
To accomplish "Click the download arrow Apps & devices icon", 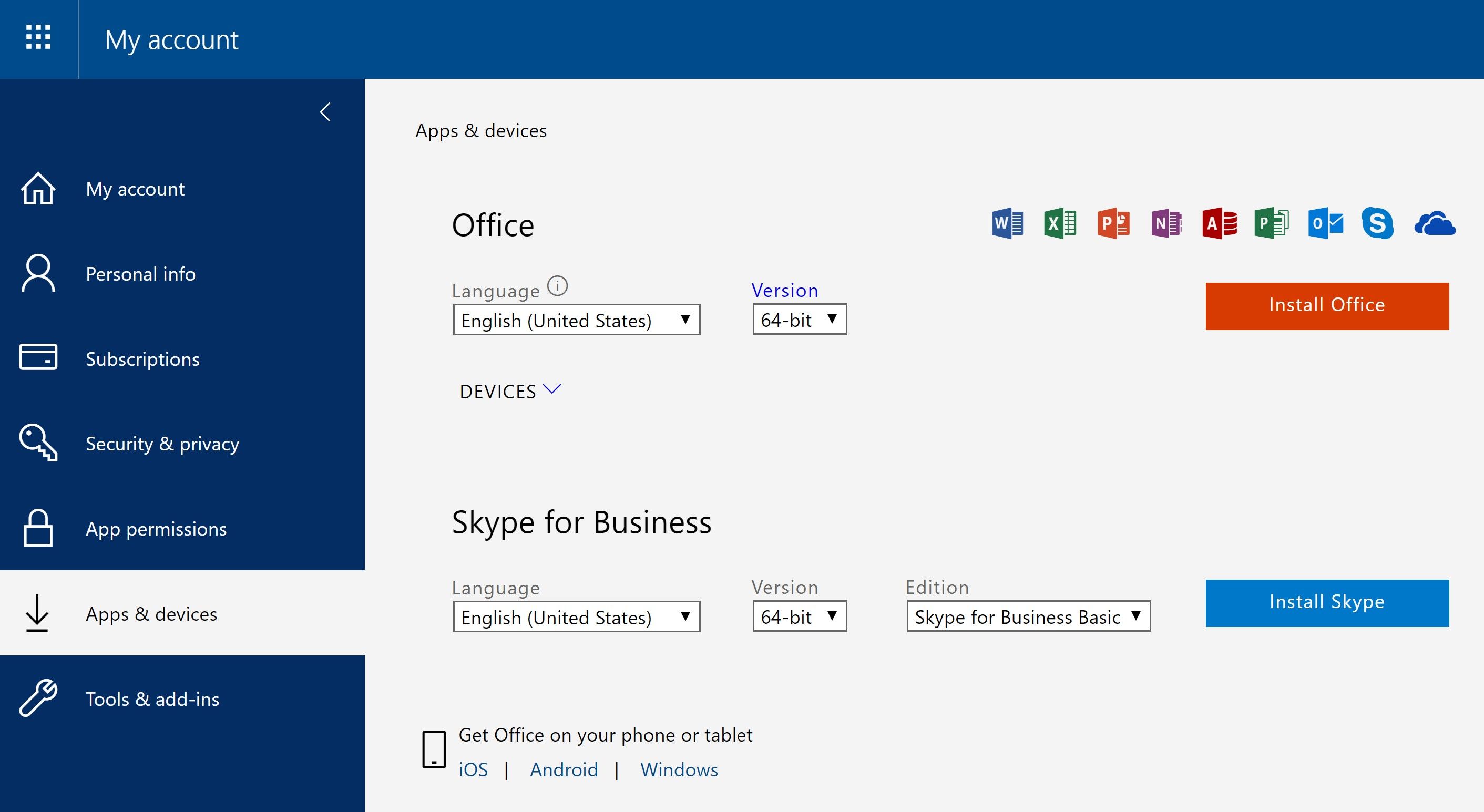I will pyautogui.click(x=37, y=613).
